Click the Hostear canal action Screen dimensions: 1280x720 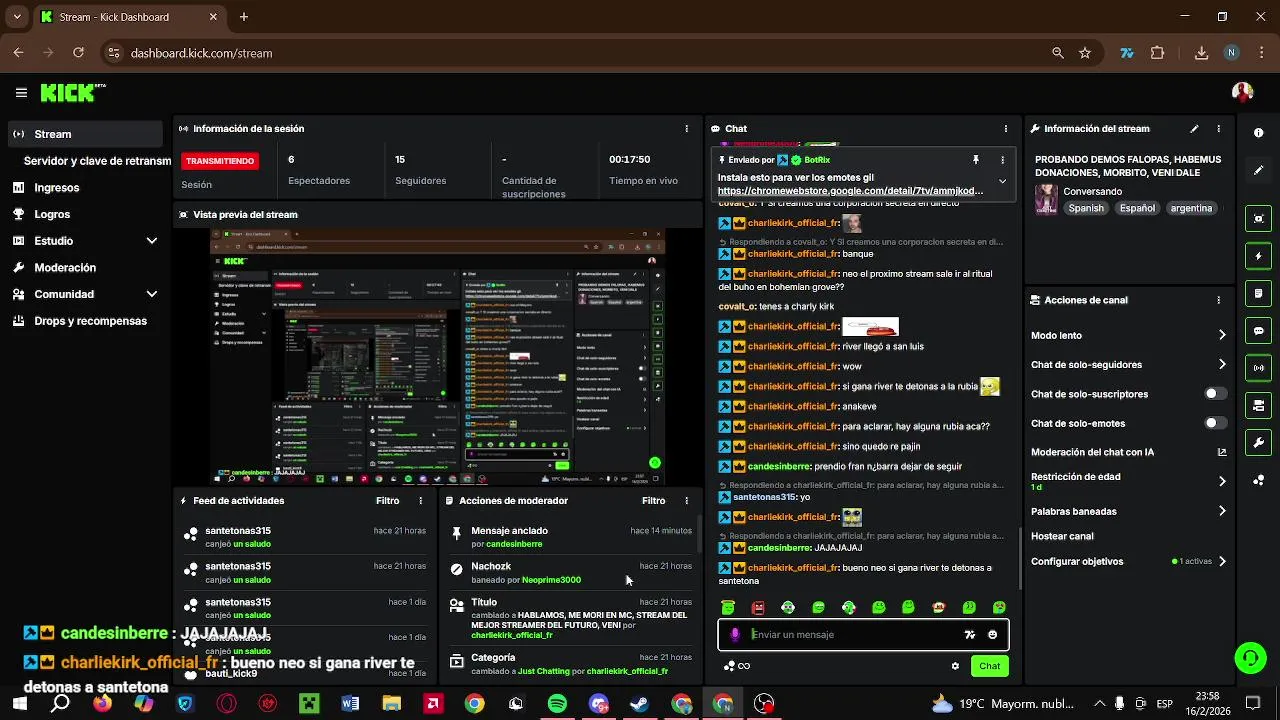coord(1062,536)
